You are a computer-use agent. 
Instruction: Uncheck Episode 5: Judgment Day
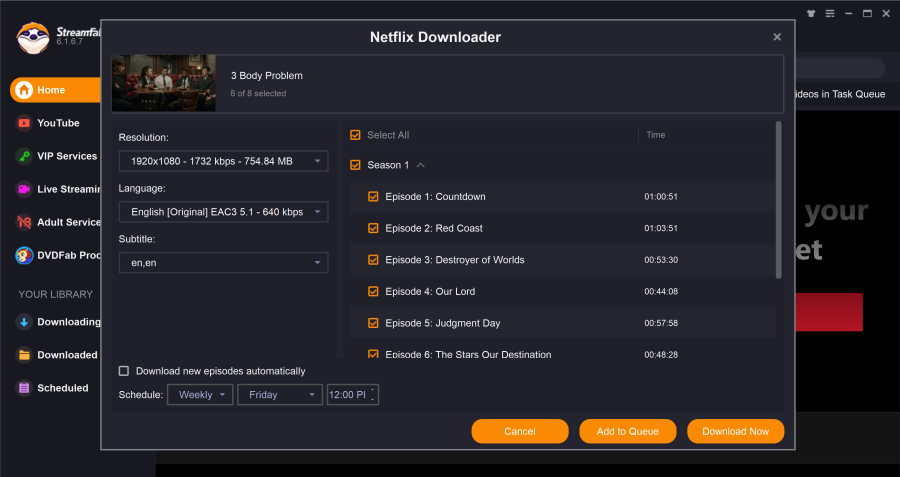(x=373, y=323)
